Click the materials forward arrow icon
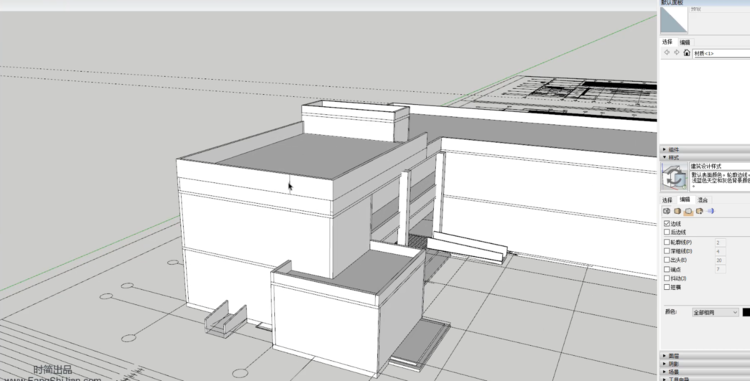 (676, 53)
